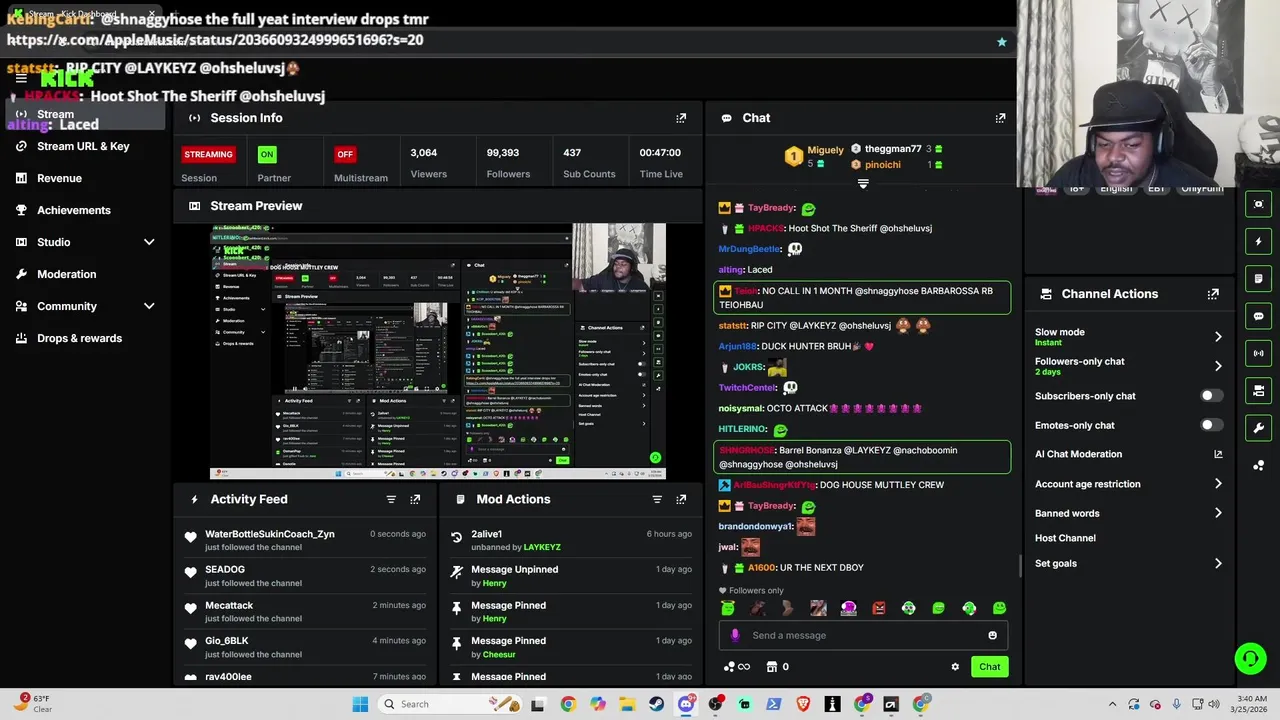Open the green headset support button
Image resolution: width=1280 pixels, height=720 pixels.
[x=1250, y=658]
